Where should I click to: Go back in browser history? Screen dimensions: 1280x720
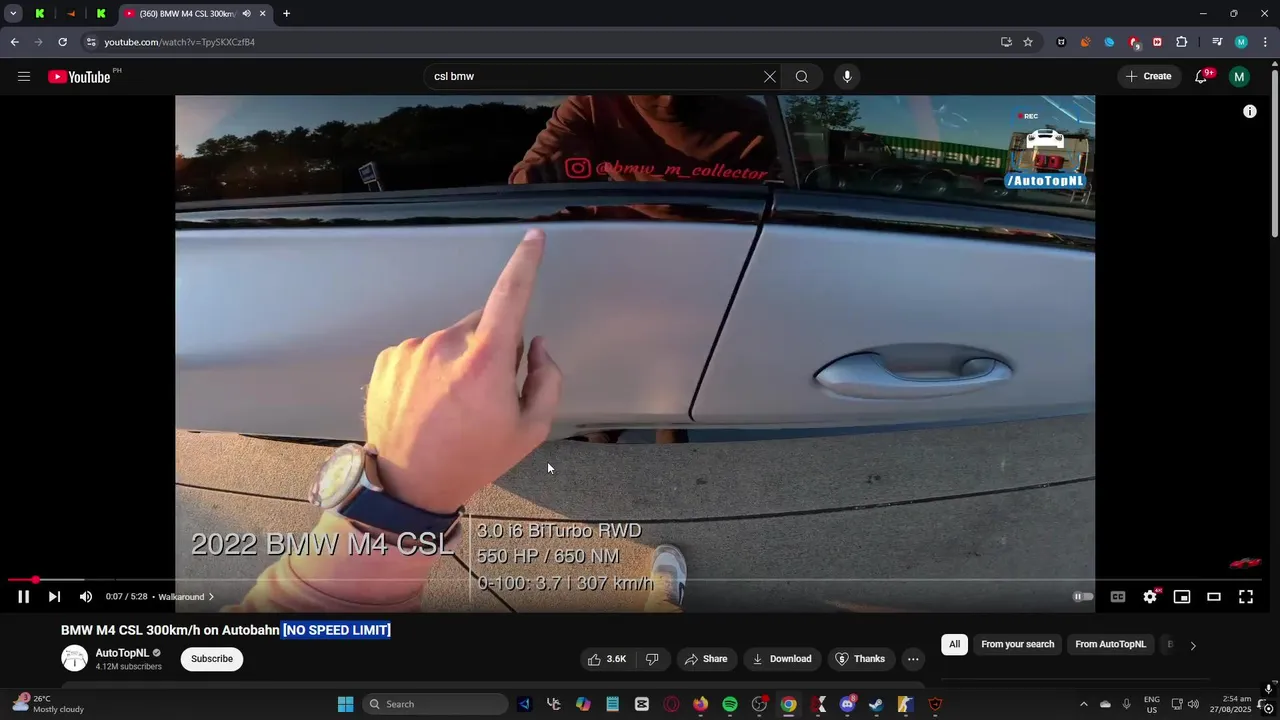tap(14, 42)
